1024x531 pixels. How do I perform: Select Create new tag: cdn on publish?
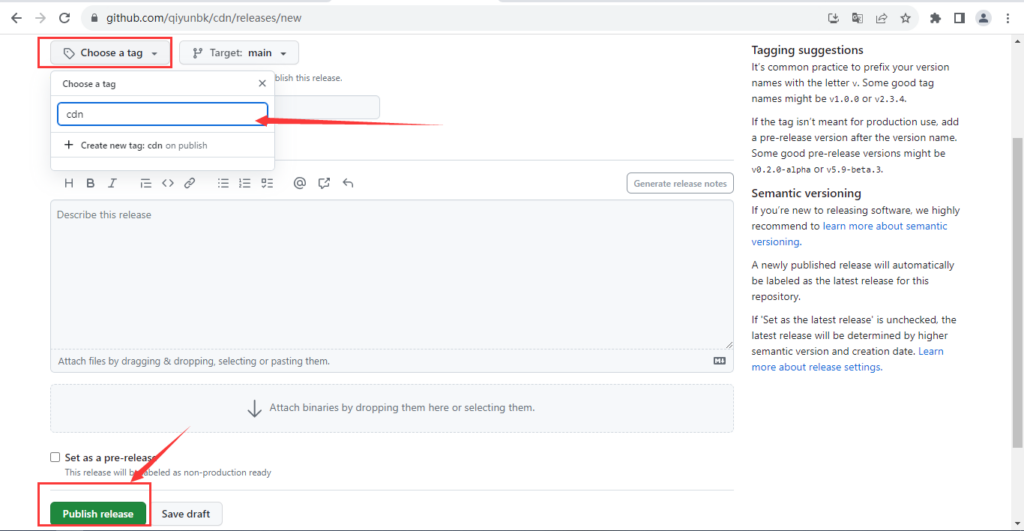point(163,146)
